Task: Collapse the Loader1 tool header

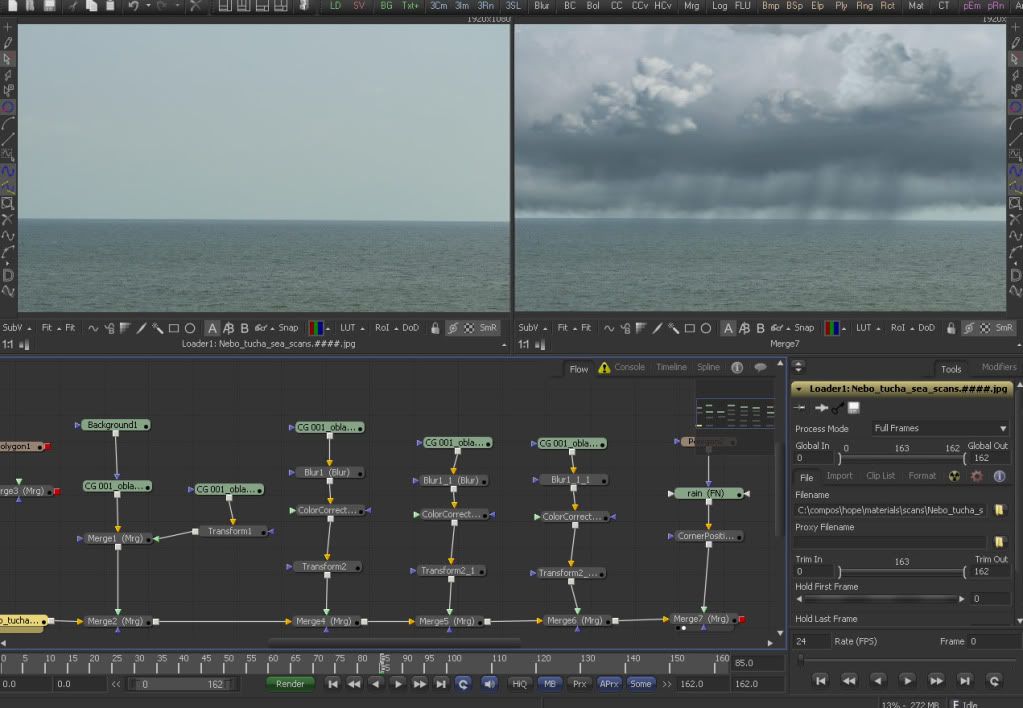Action: point(800,389)
